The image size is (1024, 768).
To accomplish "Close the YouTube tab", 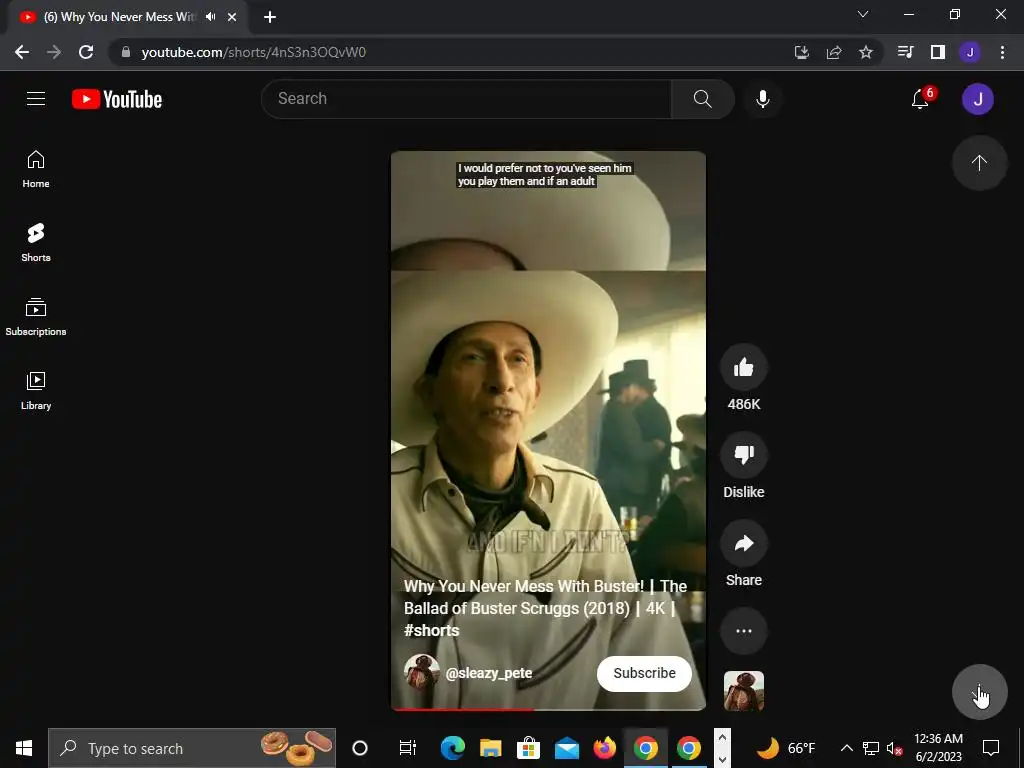I will (232, 18).
